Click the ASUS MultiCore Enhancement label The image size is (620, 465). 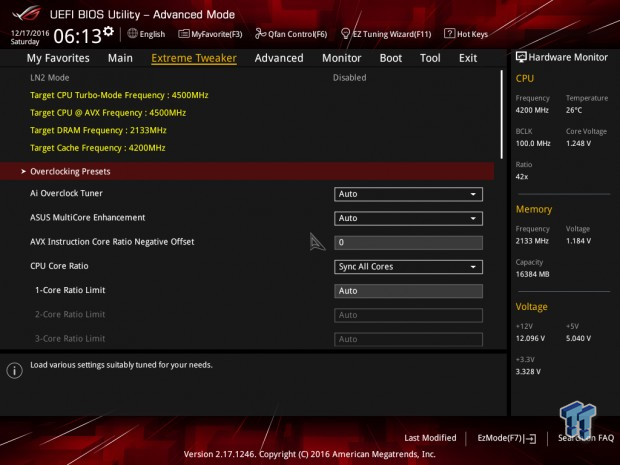tap(87, 217)
